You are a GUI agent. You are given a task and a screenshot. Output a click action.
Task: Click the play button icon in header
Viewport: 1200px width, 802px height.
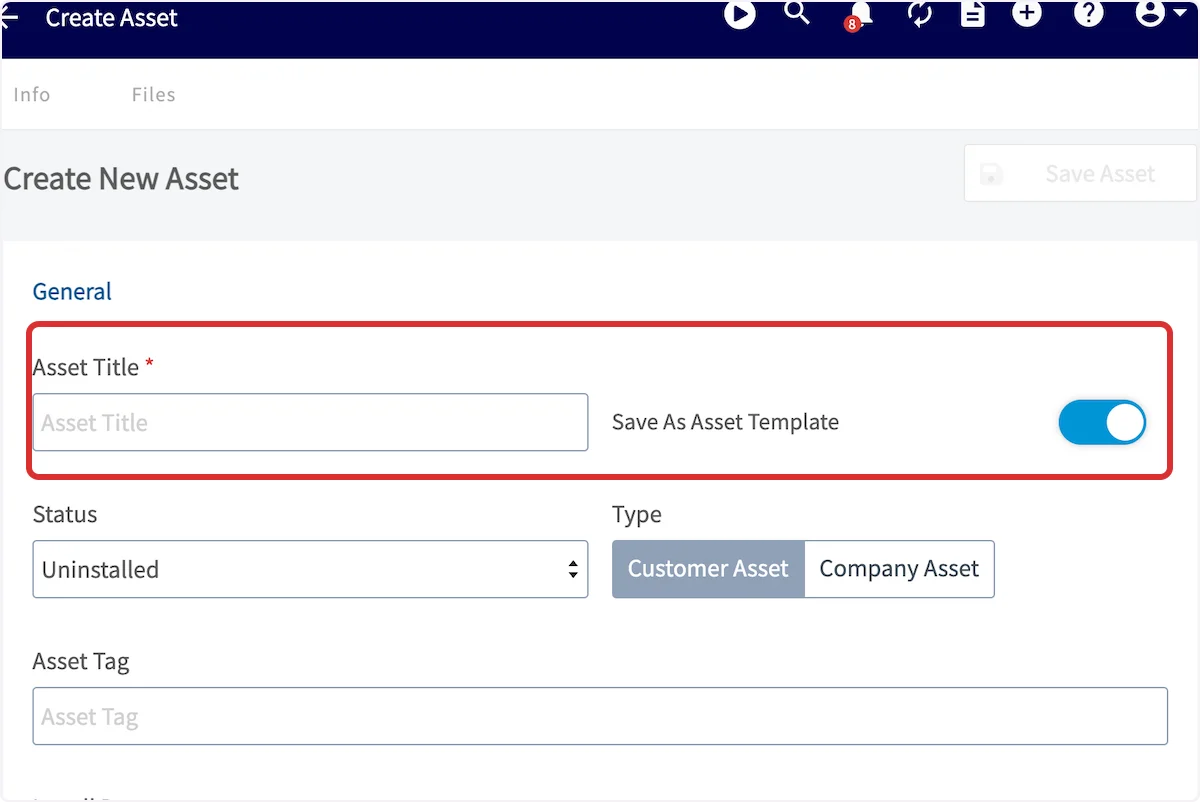(740, 14)
